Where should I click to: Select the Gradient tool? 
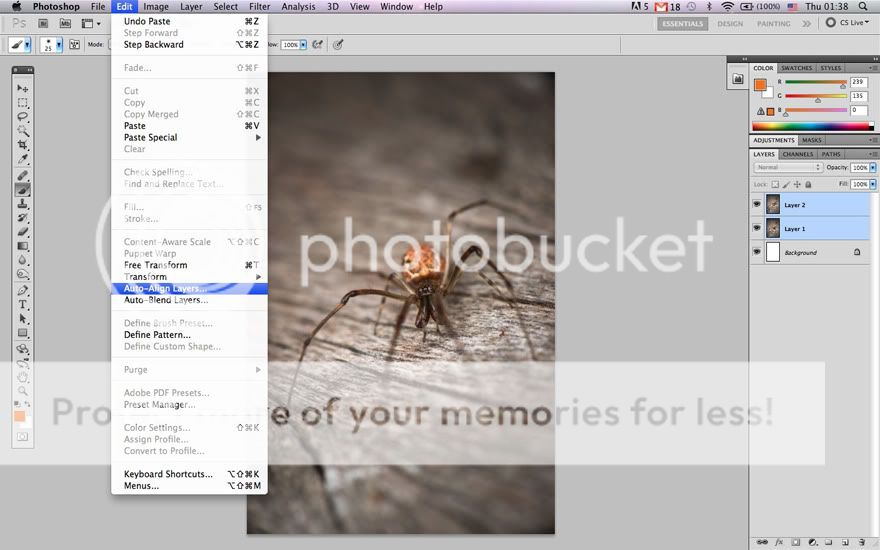(x=22, y=246)
